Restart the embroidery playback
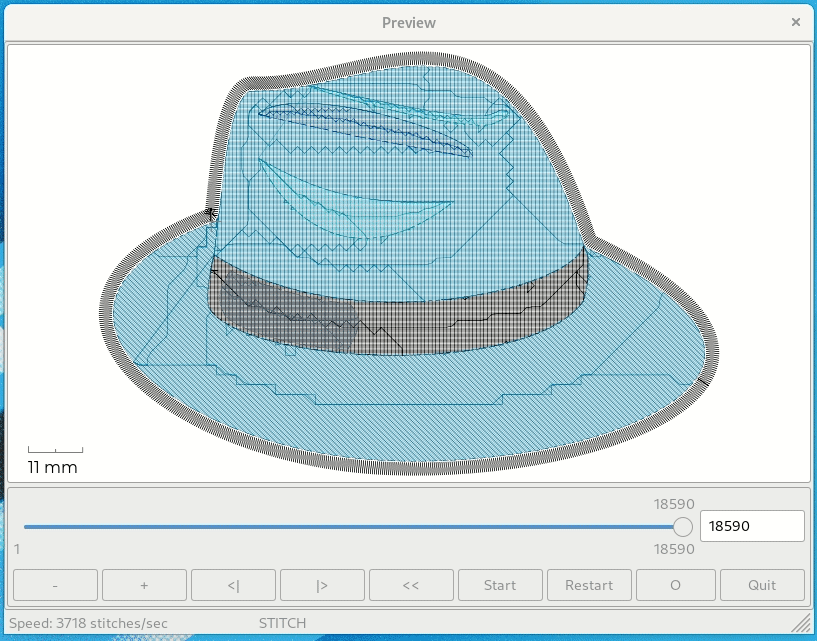This screenshot has width=817, height=641. tap(589, 585)
